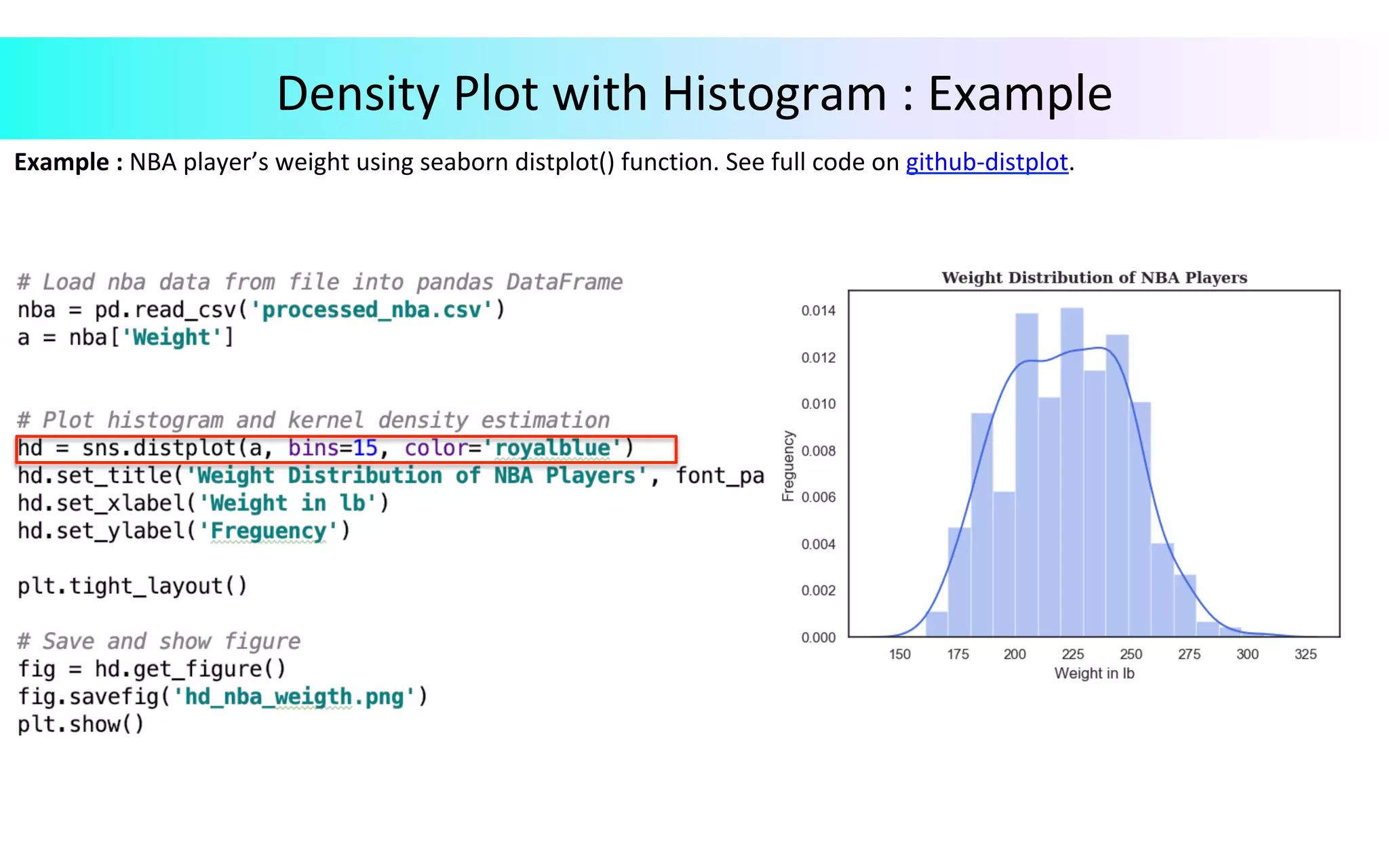Viewport: 1389px width, 868px height.
Task: Click the 'Frequency' y-axis label on the chart
Action: click(787, 466)
